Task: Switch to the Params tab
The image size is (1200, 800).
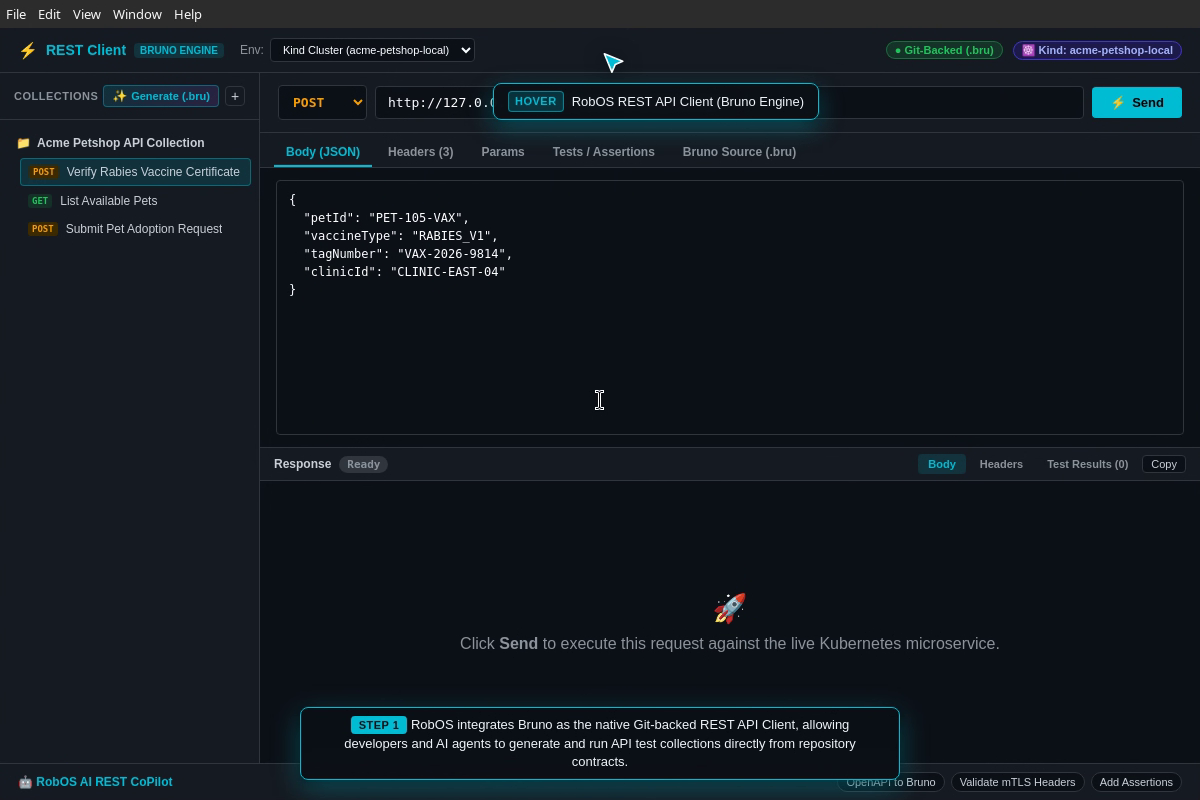Action: (x=503, y=152)
